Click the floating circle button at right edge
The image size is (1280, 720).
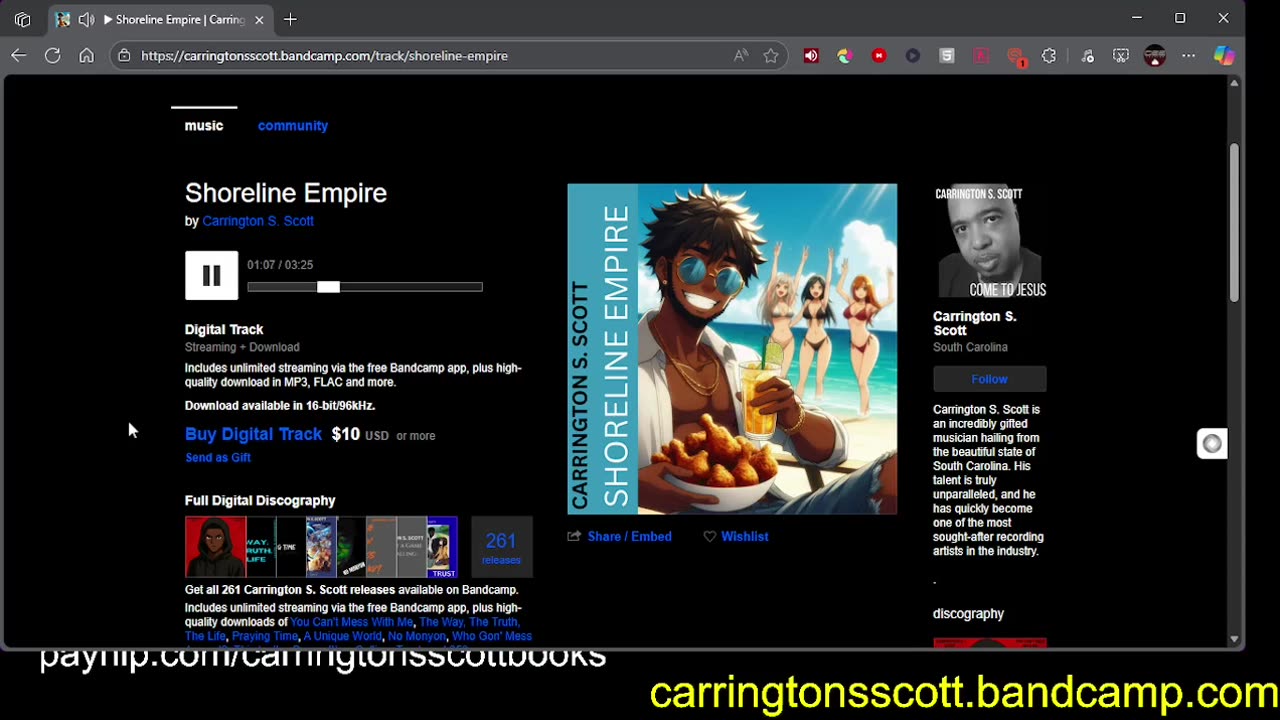(1212, 443)
